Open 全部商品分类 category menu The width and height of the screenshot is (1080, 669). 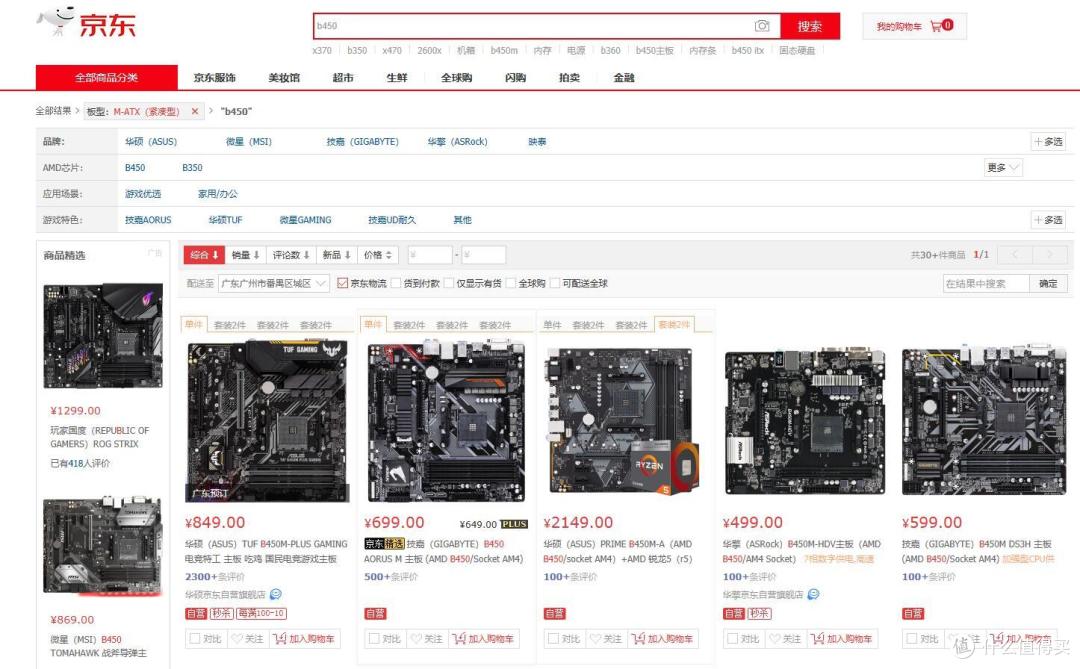pos(107,77)
